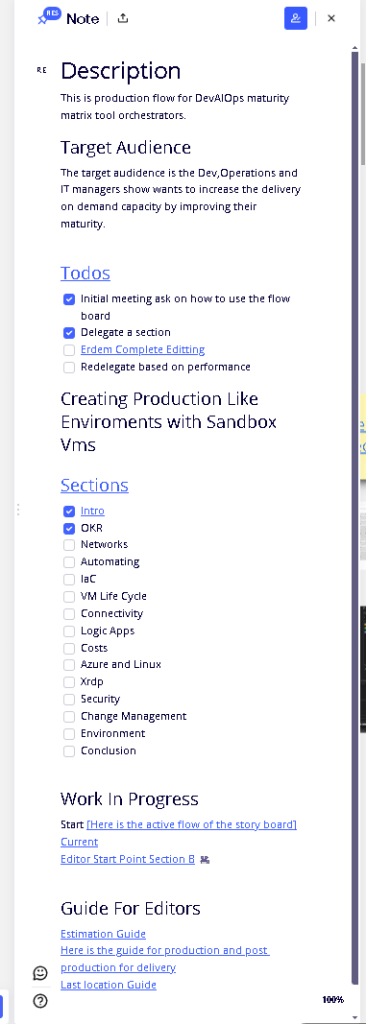Click the blue edit note button

click(x=295, y=18)
